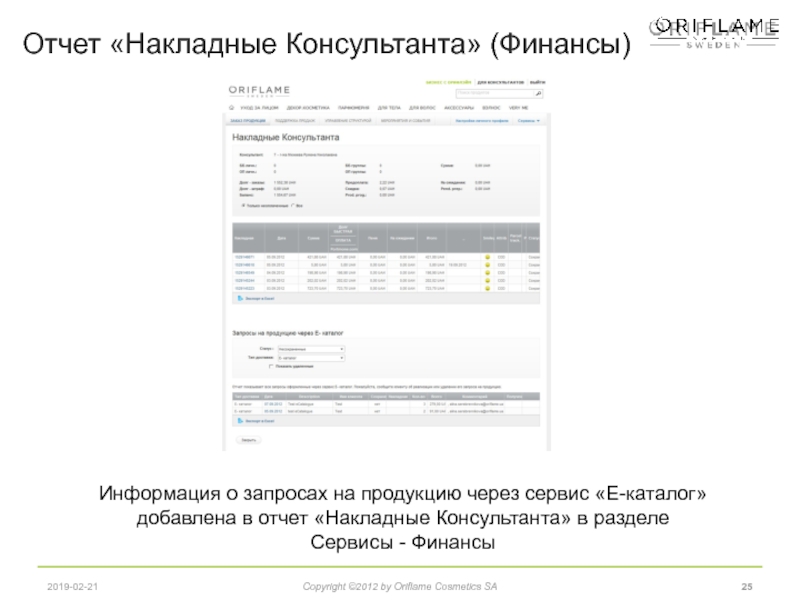Click the Excel export icon below the invoices table
Screen dimensions: 800x600
tap(240, 298)
